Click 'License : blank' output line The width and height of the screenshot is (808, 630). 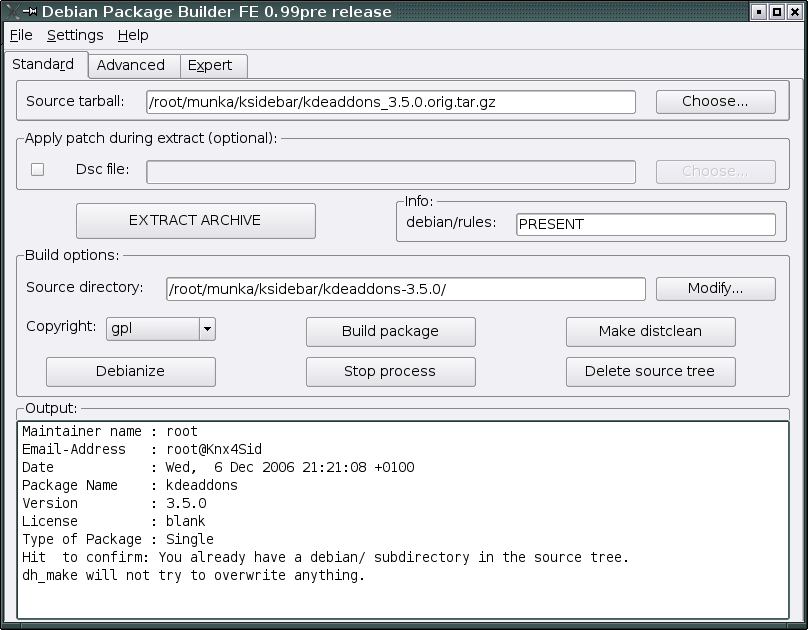(113, 521)
